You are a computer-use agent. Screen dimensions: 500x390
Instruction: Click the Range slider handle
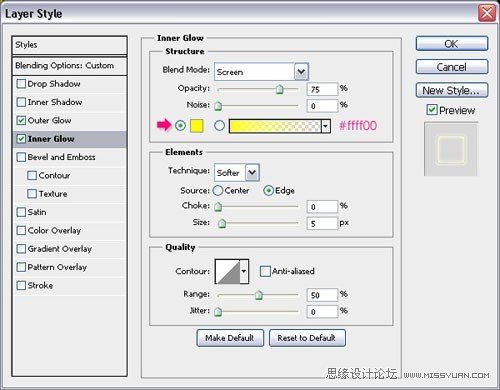pyautogui.click(x=259, y=295)
